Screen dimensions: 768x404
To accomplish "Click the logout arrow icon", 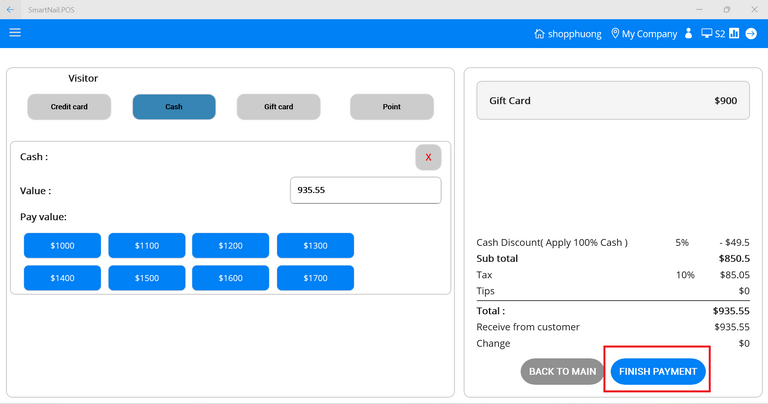I will [x=751, y=34].
